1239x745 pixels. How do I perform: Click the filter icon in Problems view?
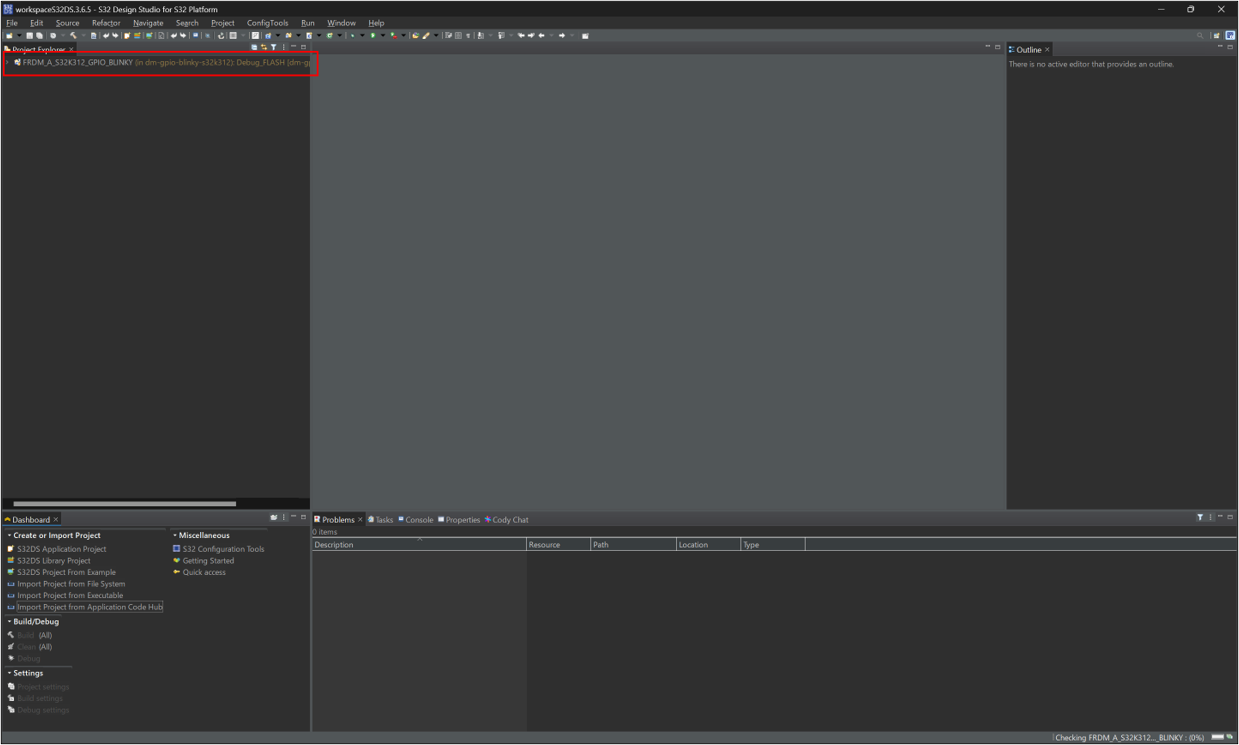coord(1201,518)
